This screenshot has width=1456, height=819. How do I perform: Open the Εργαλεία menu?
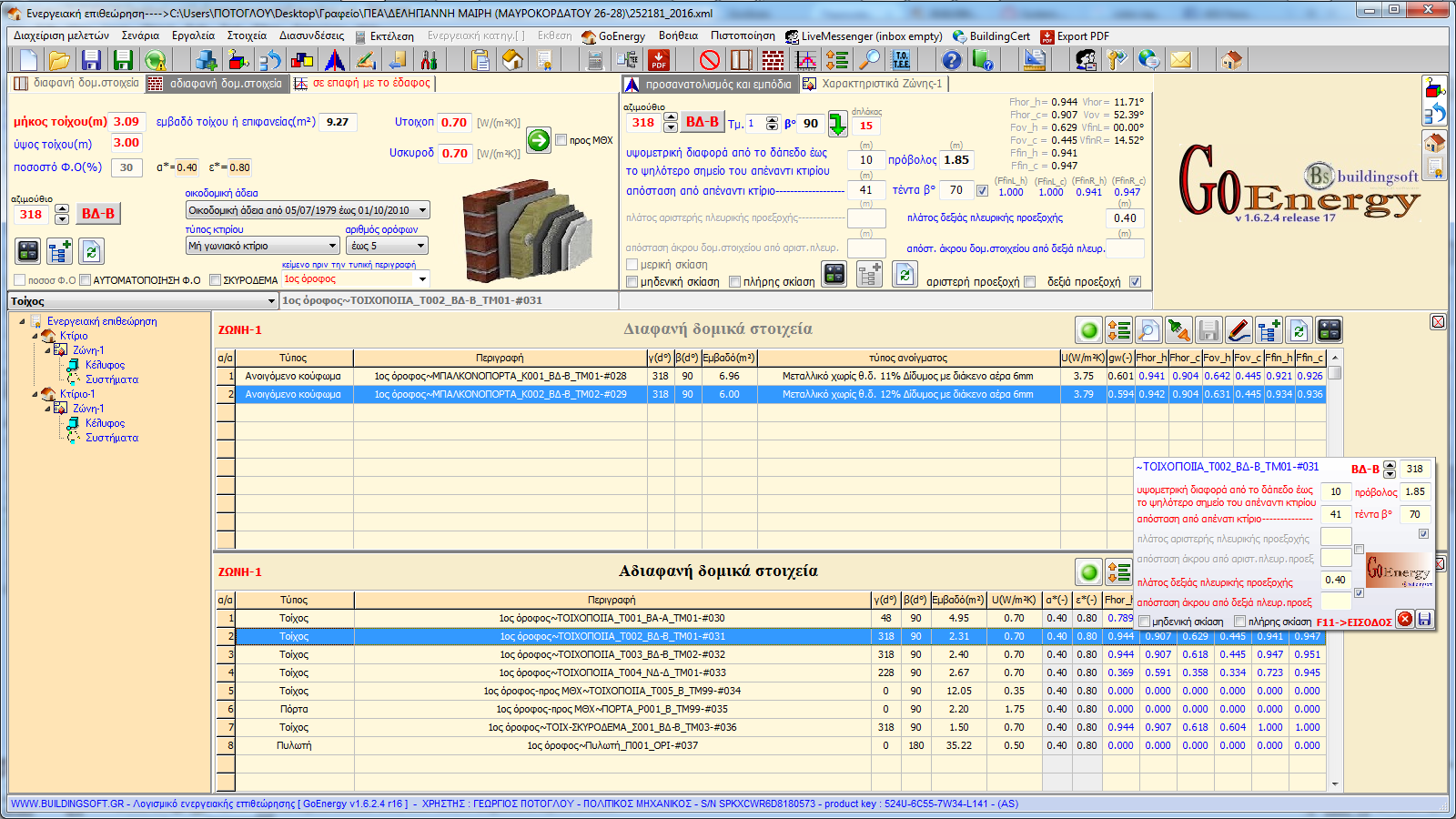(193, 36)
